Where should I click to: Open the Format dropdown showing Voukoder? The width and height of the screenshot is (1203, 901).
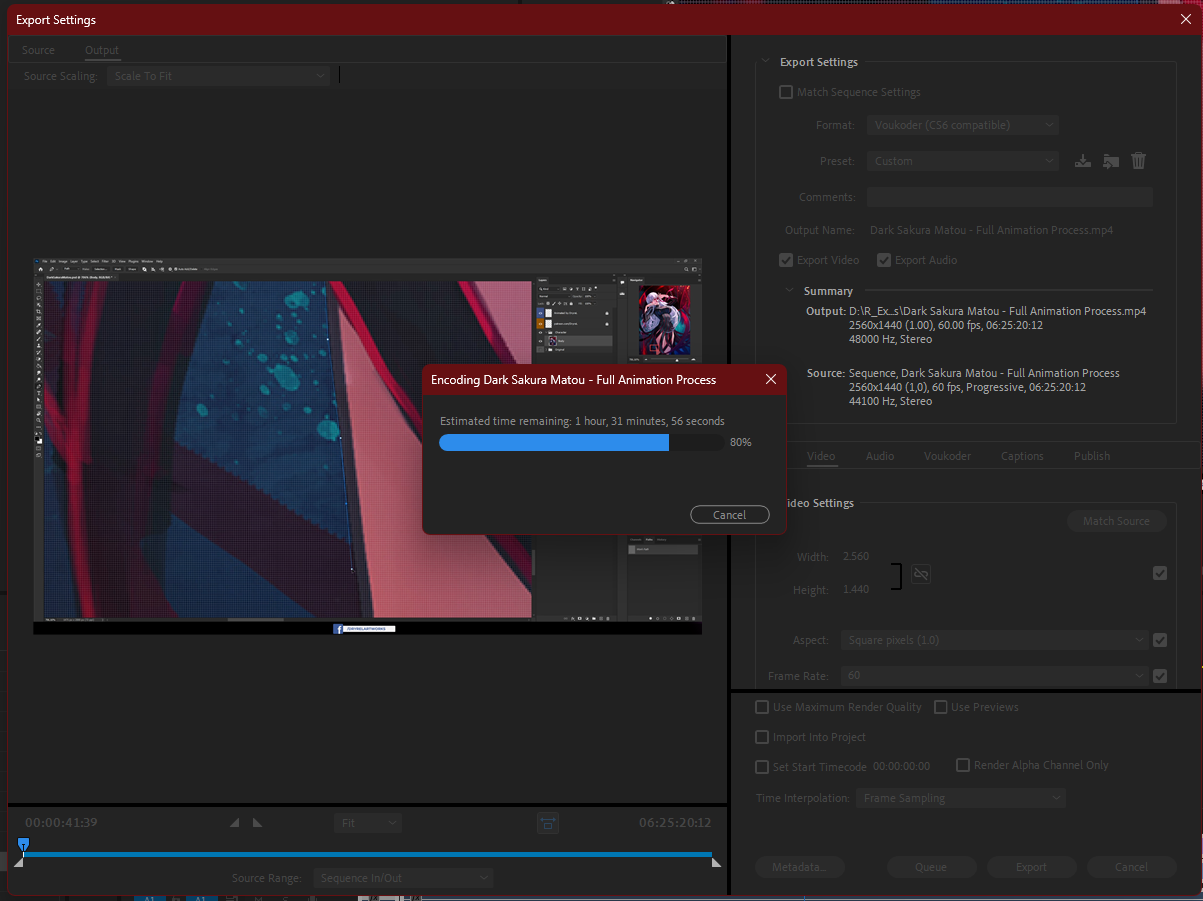pos(962,125)
